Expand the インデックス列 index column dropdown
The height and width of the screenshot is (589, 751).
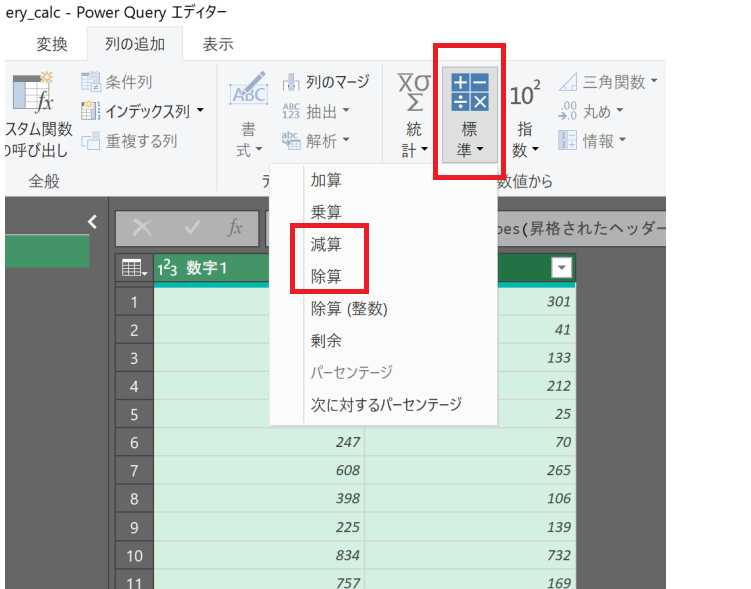(x=200, y=111)
